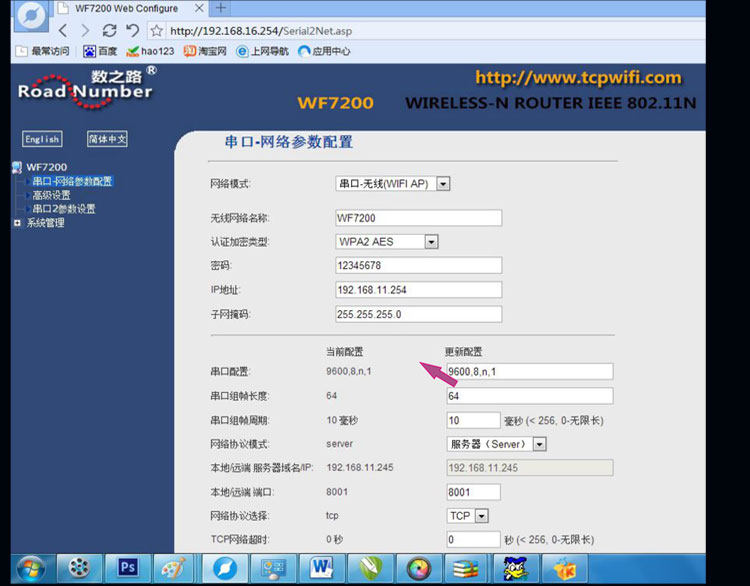Open the 最常访问 bookmark folder
Viewport: 750px width, 586px height.
pos(42,51)
